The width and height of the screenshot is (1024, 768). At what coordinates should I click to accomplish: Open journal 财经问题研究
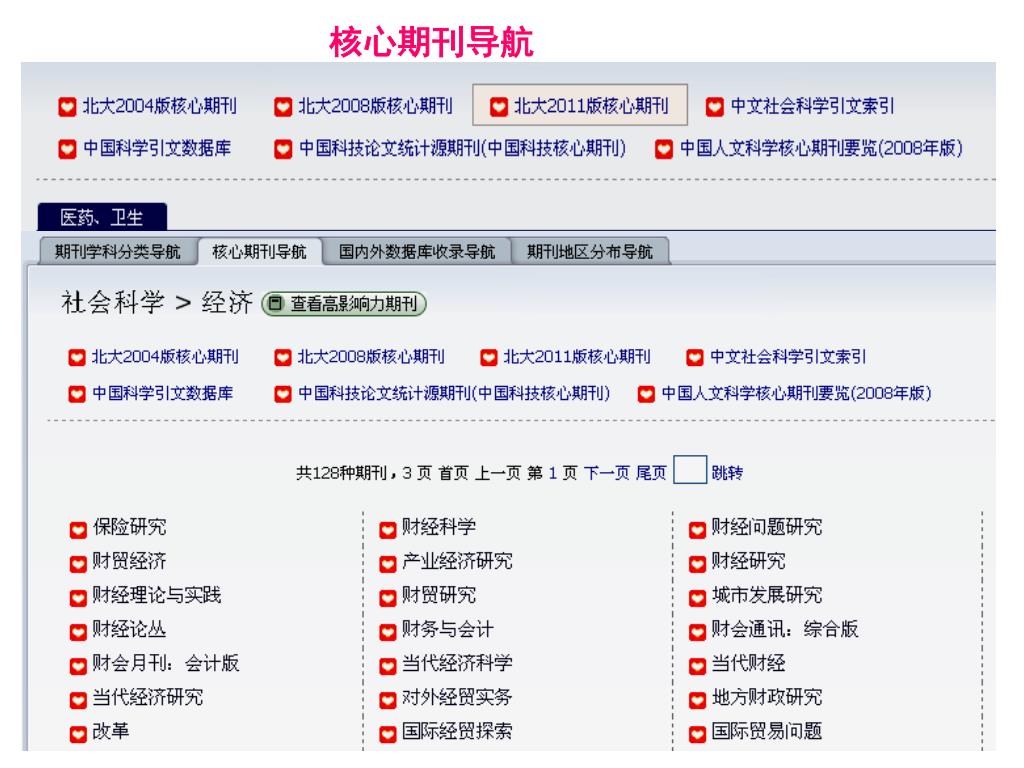(767, 527)
